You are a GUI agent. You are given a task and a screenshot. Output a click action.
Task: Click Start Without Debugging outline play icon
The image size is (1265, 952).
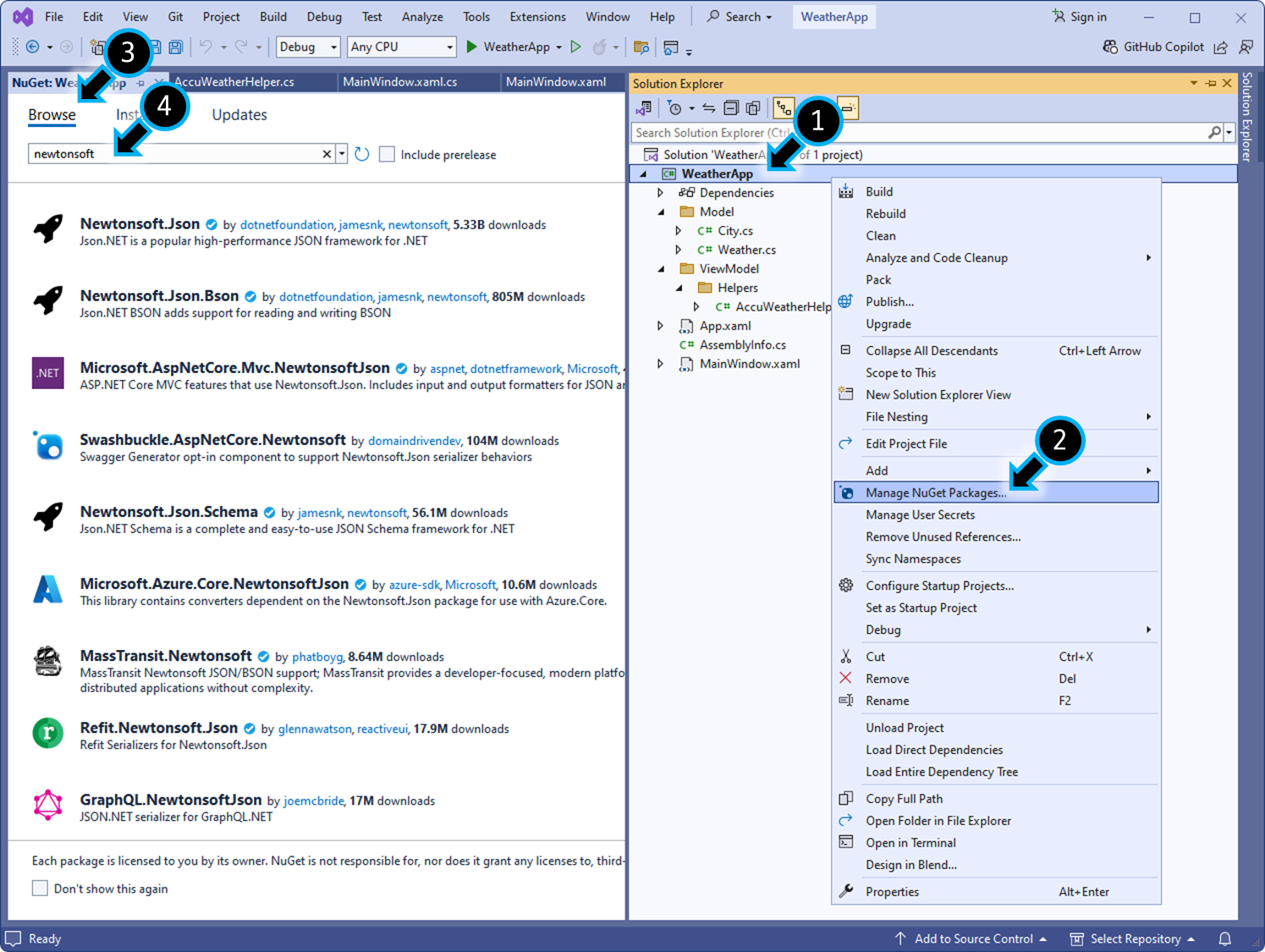pyautogui.click(x=576, y=47)
